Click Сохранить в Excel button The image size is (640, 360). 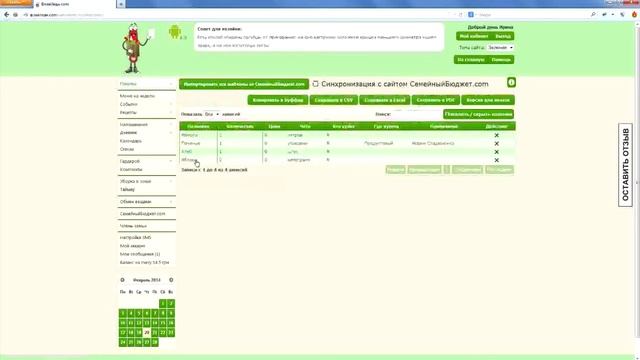[x=384, y=100]
